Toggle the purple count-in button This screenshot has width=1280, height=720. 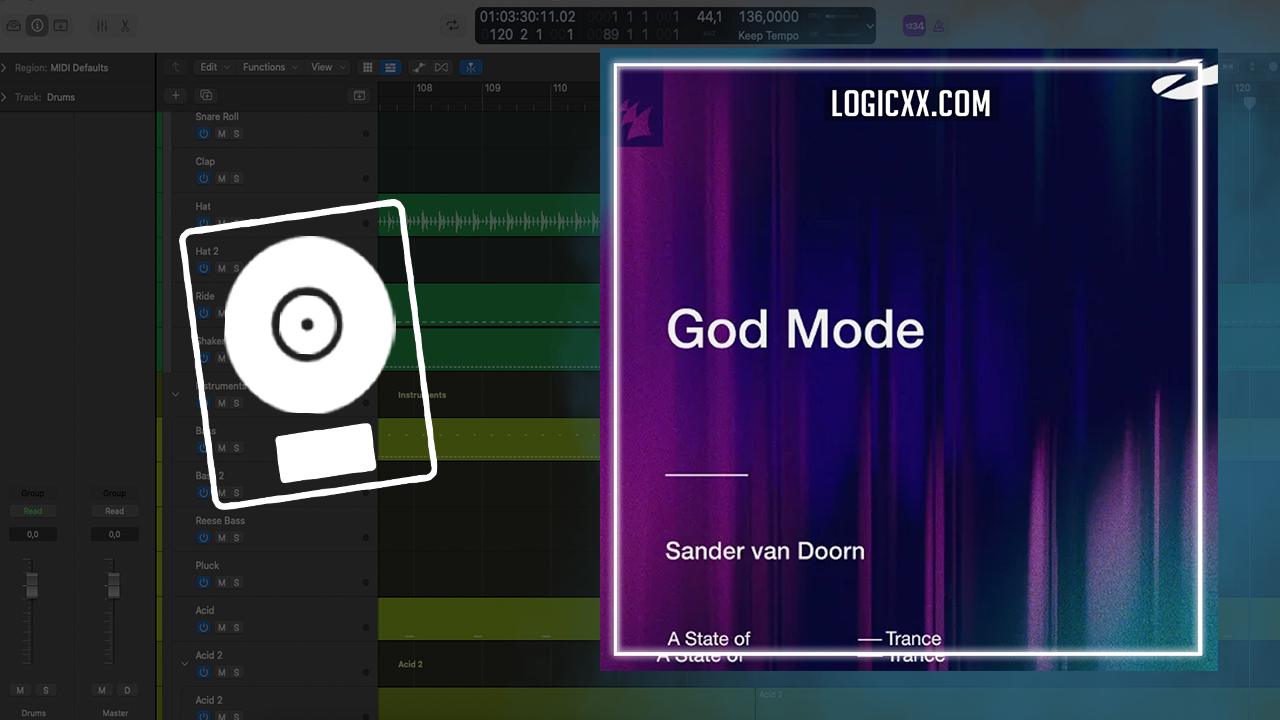(914, 26)
